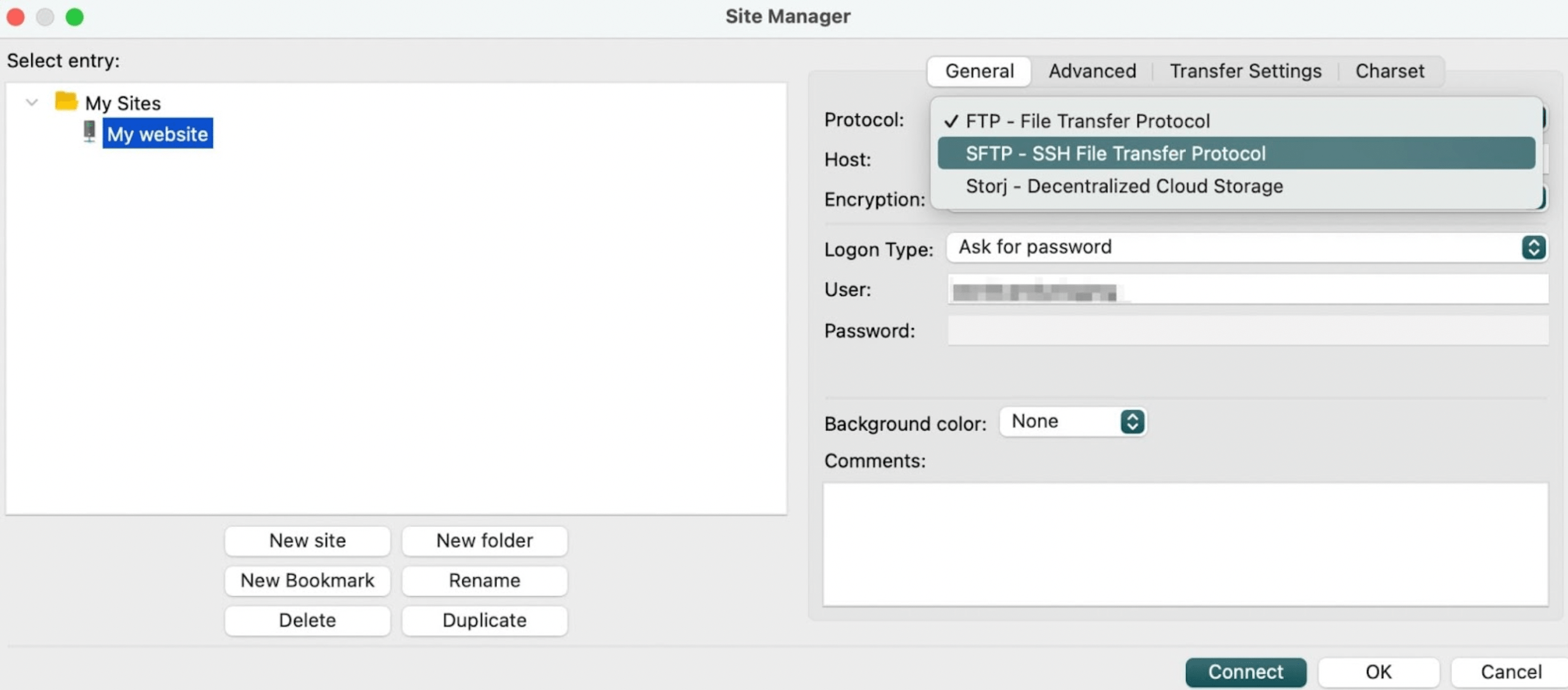Open the Logon Type dropdown showing Ask for password
1568x690 pixels.
1204,247
